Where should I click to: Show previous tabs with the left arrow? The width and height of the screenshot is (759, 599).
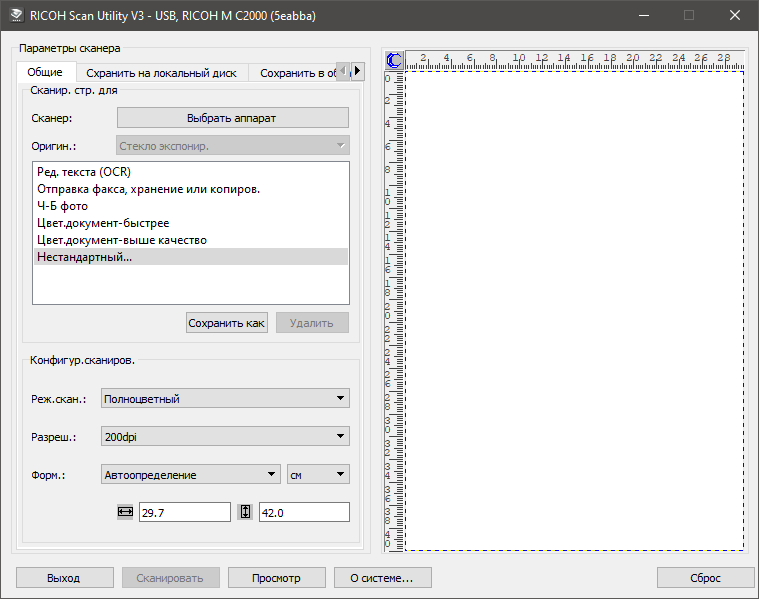(343, 71)
